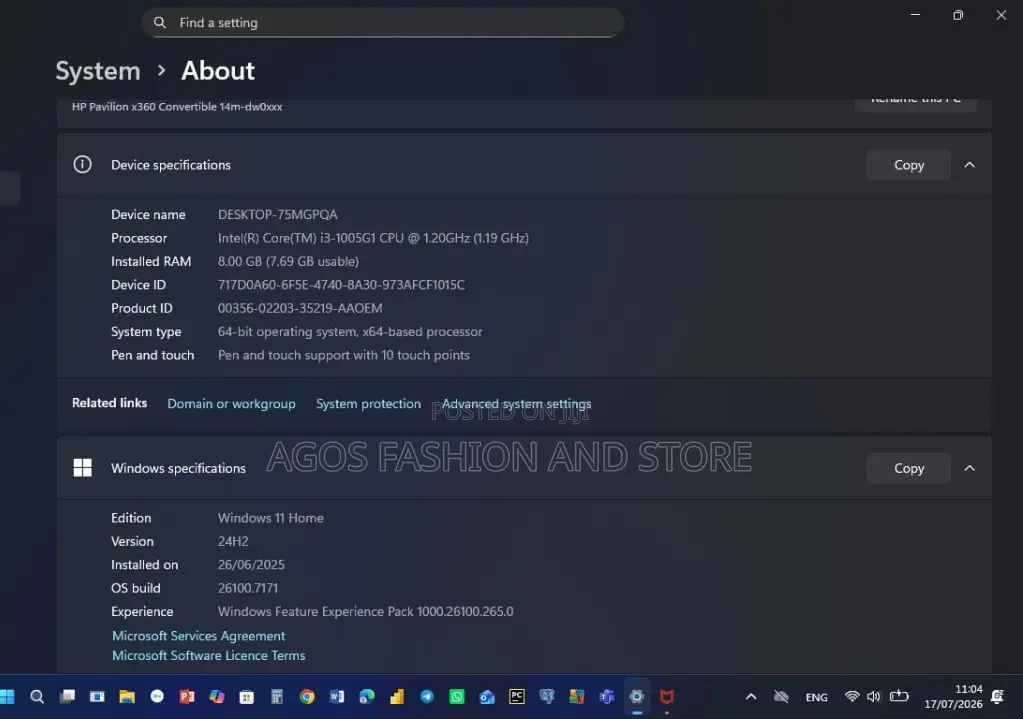1023x719 pixels.
Task: Select OS build 26100.7171
Action: pos(248,589)
